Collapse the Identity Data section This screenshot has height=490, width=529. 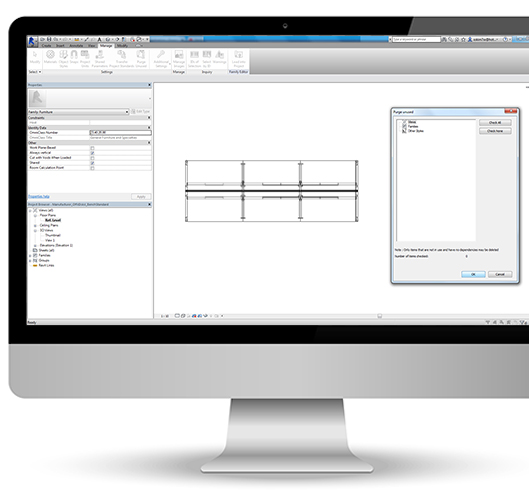click(x=149, y=128)
